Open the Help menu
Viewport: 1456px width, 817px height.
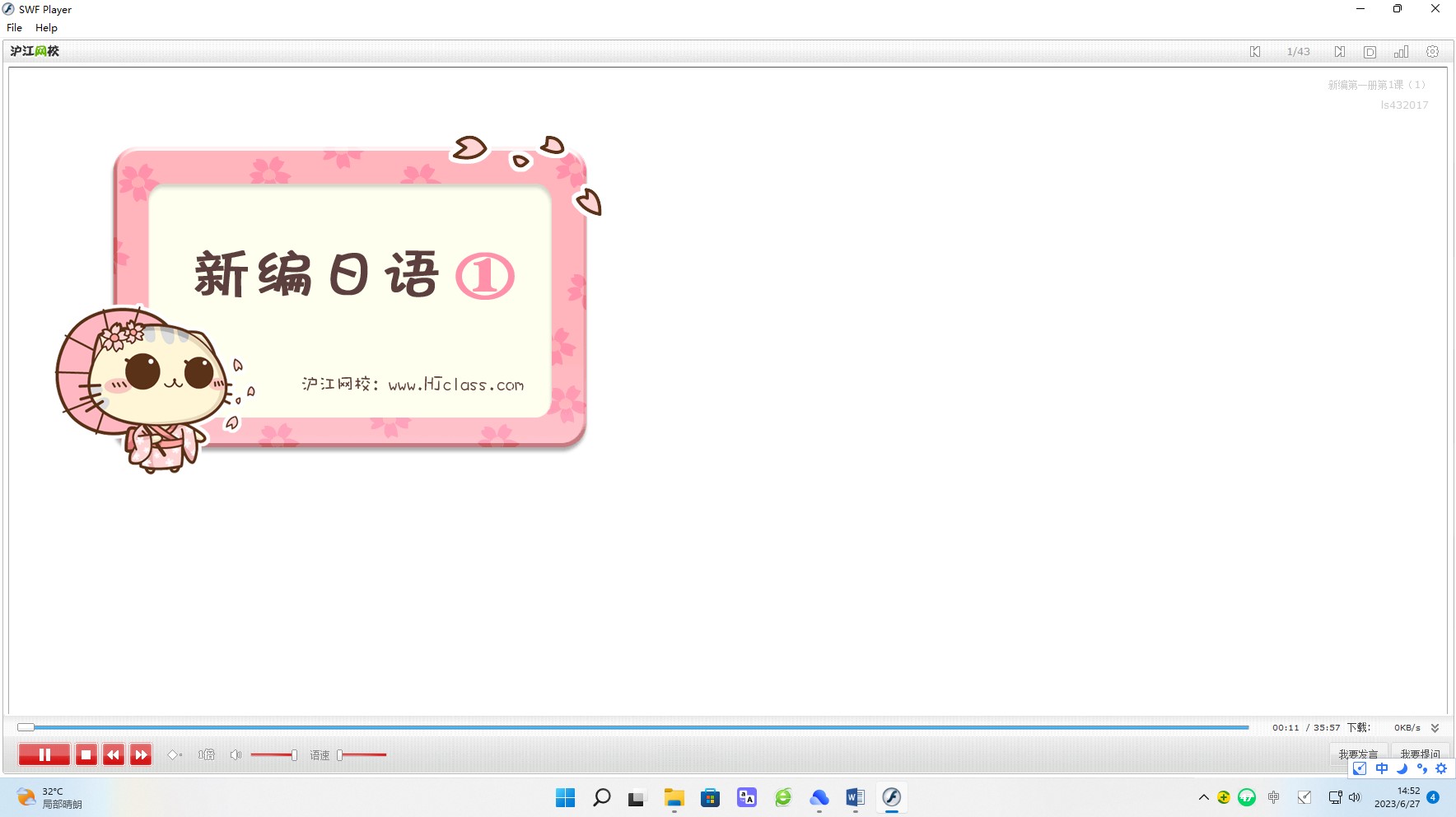click(46, 28)
